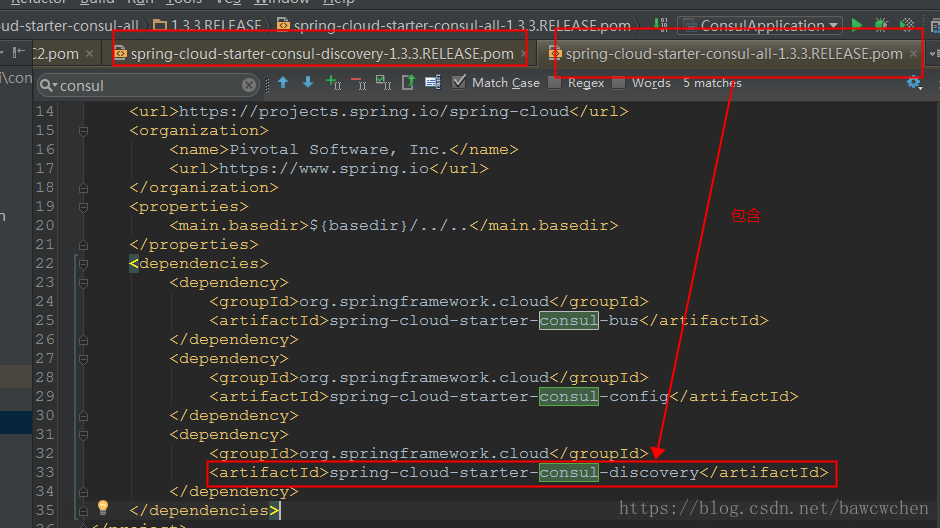
Task: Start debugging with the bug icon
Action: point(881,25)
